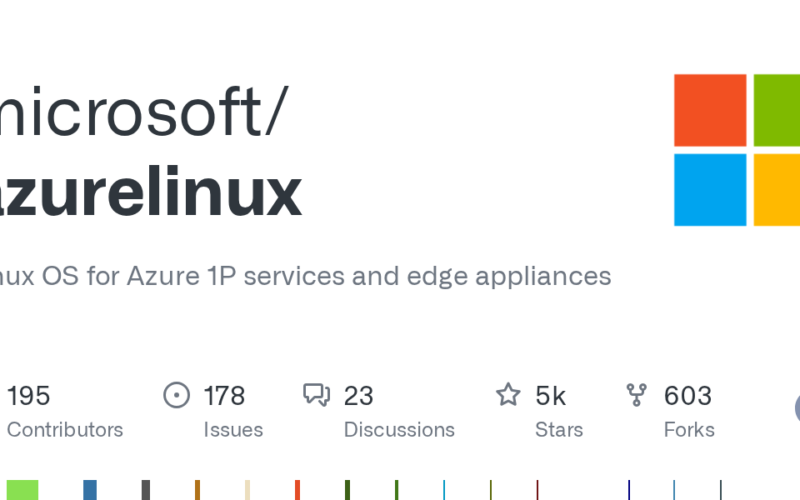Click the Microsoft logo blue square
The height and width of the screenshot is (500, 800).
pos(710,189)
